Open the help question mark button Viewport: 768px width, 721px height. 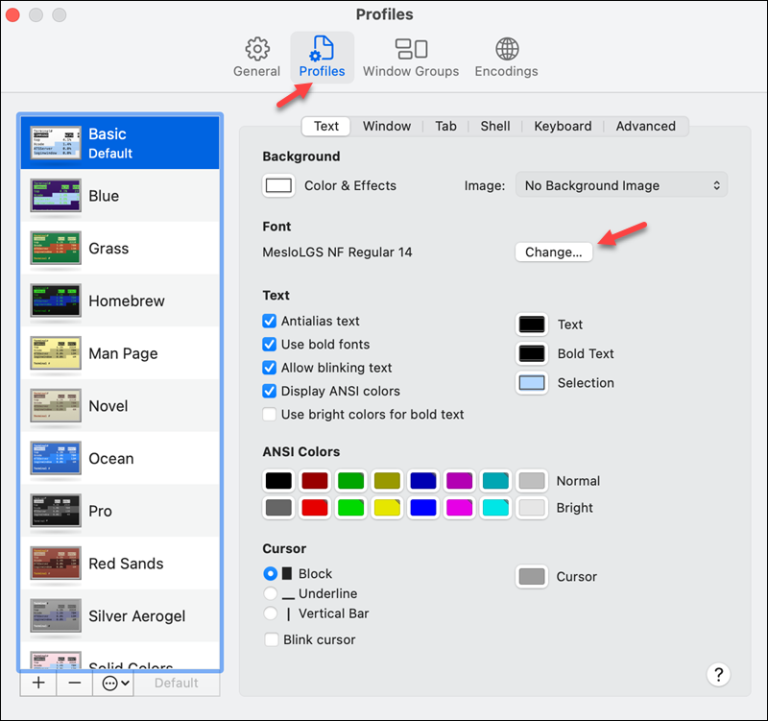tap(718, 674)
